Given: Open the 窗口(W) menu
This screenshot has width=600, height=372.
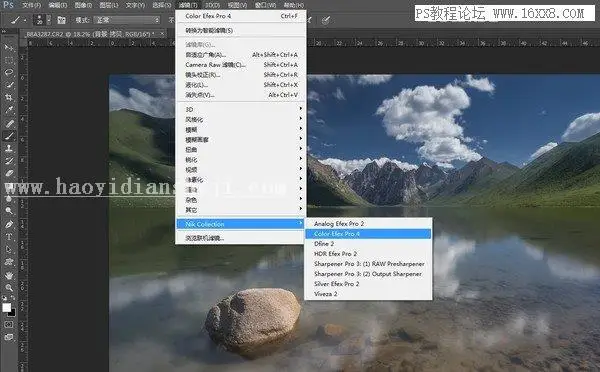Looking at the screenshot, I should click(x=265, y=5).
